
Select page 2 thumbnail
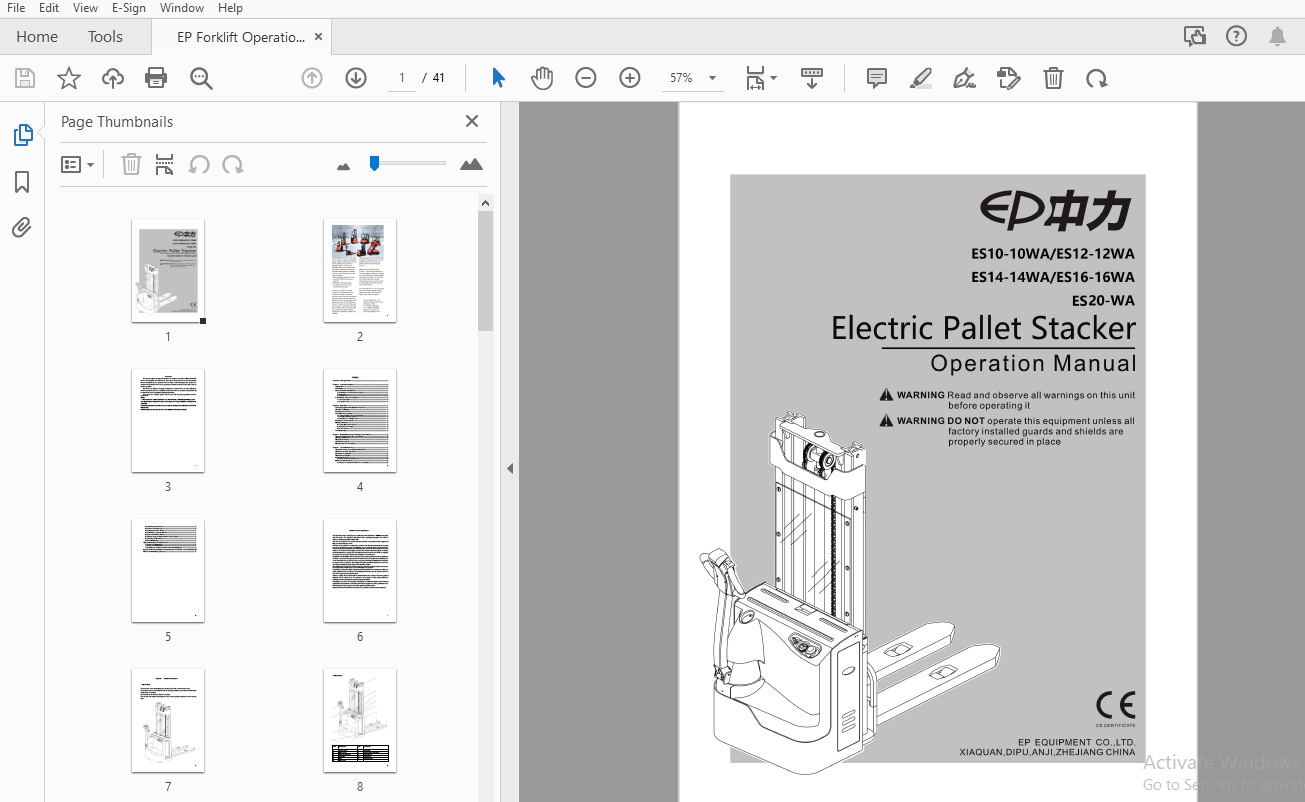[360, 271]
